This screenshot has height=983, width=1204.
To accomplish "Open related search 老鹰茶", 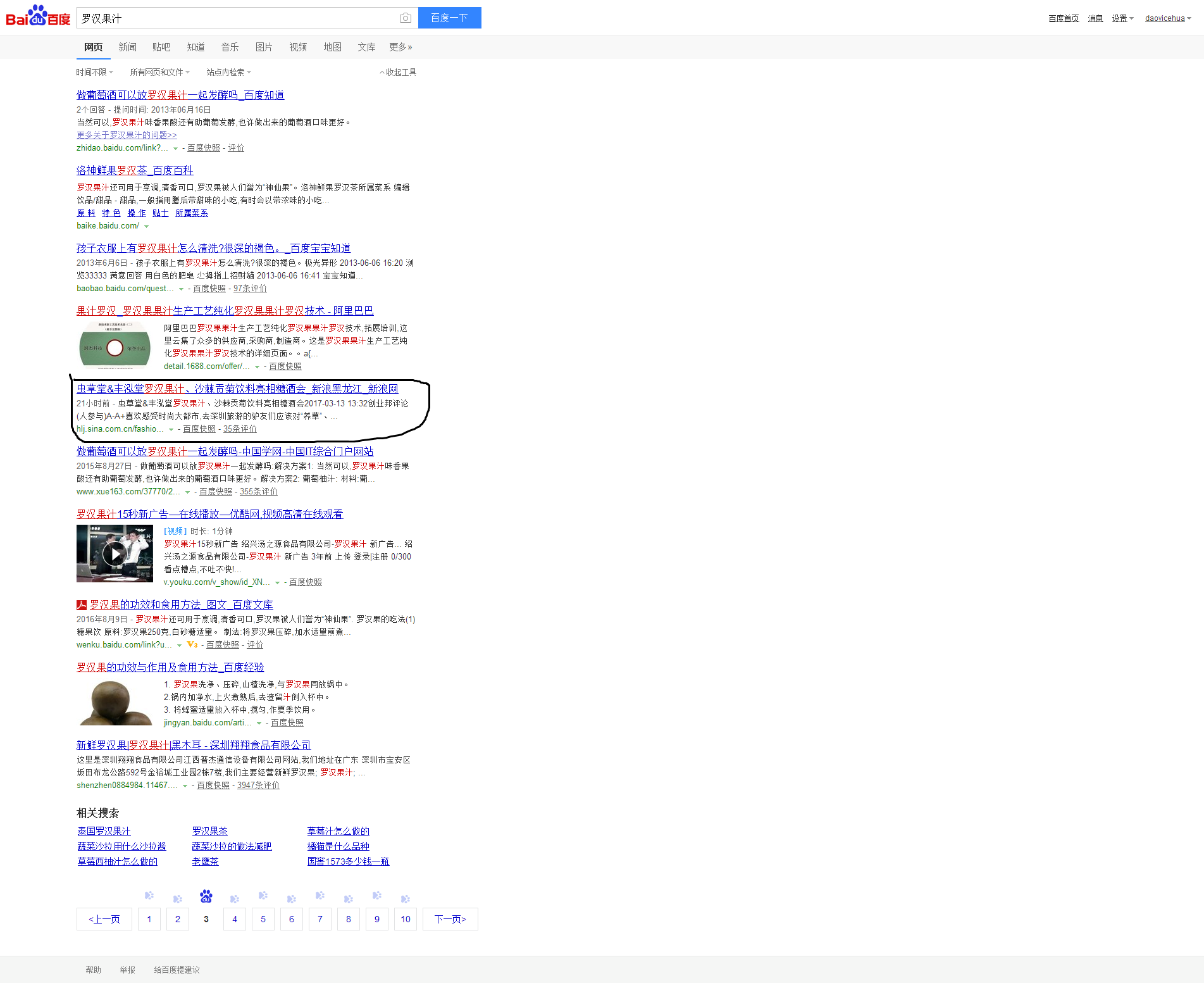I will click(205, 861).
